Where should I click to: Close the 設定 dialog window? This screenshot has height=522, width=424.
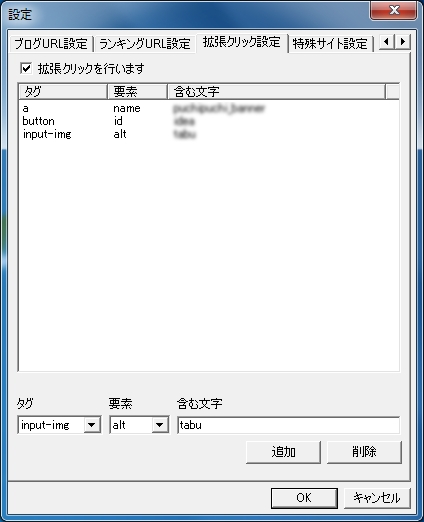(x=394, y=11)
